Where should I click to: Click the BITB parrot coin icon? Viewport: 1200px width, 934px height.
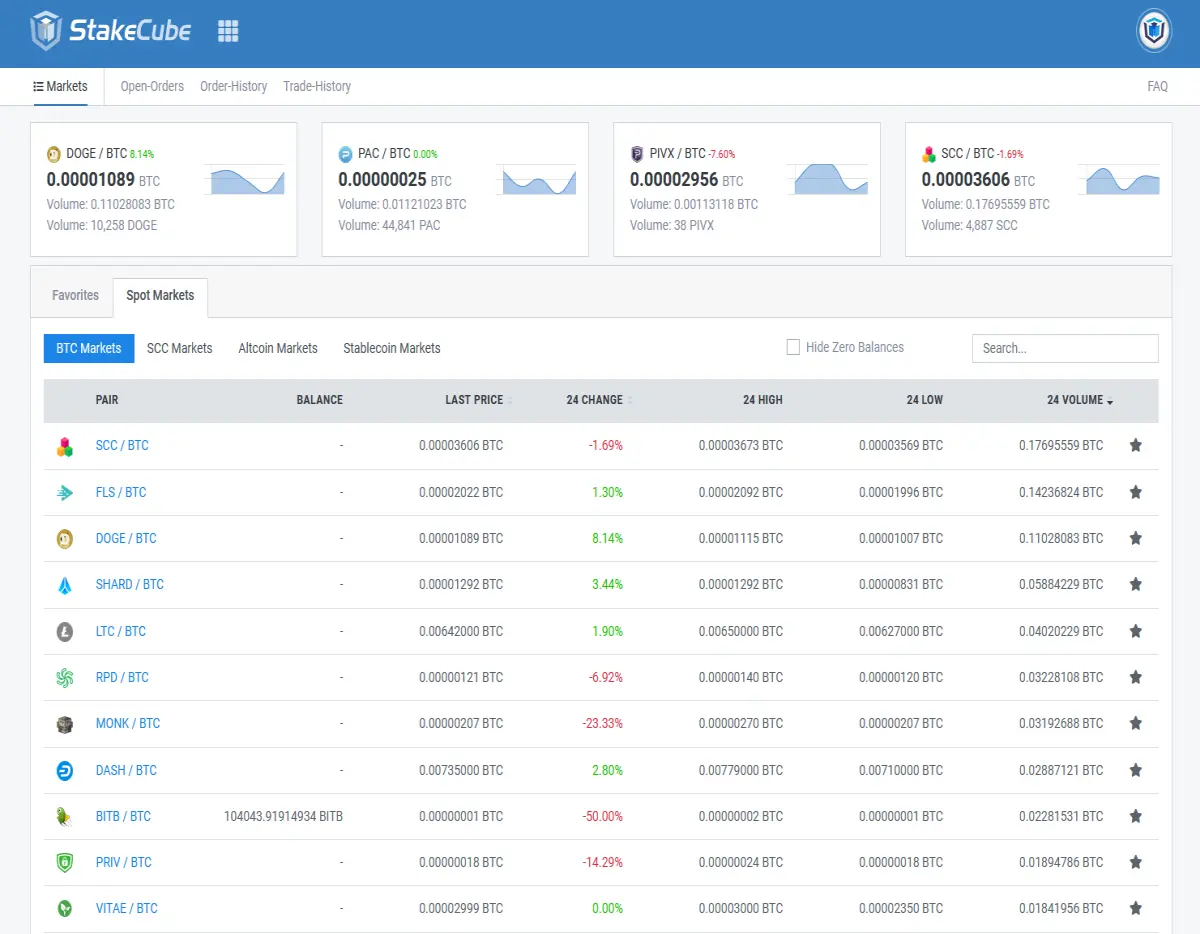click(x=65, y=816)
